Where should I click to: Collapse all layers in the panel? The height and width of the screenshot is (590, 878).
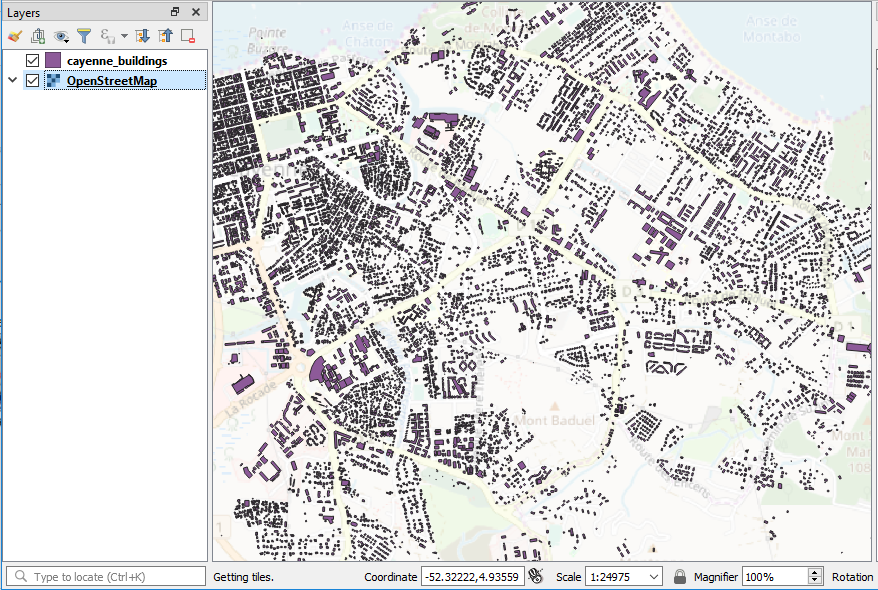(x=165, y=35)
